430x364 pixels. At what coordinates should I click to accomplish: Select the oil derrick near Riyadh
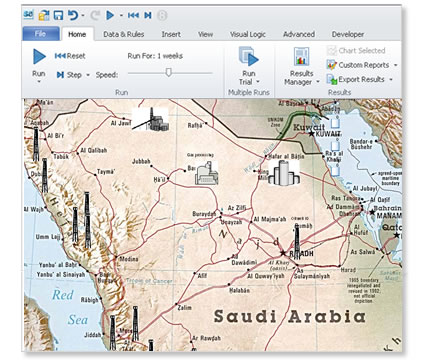[297, 240]
